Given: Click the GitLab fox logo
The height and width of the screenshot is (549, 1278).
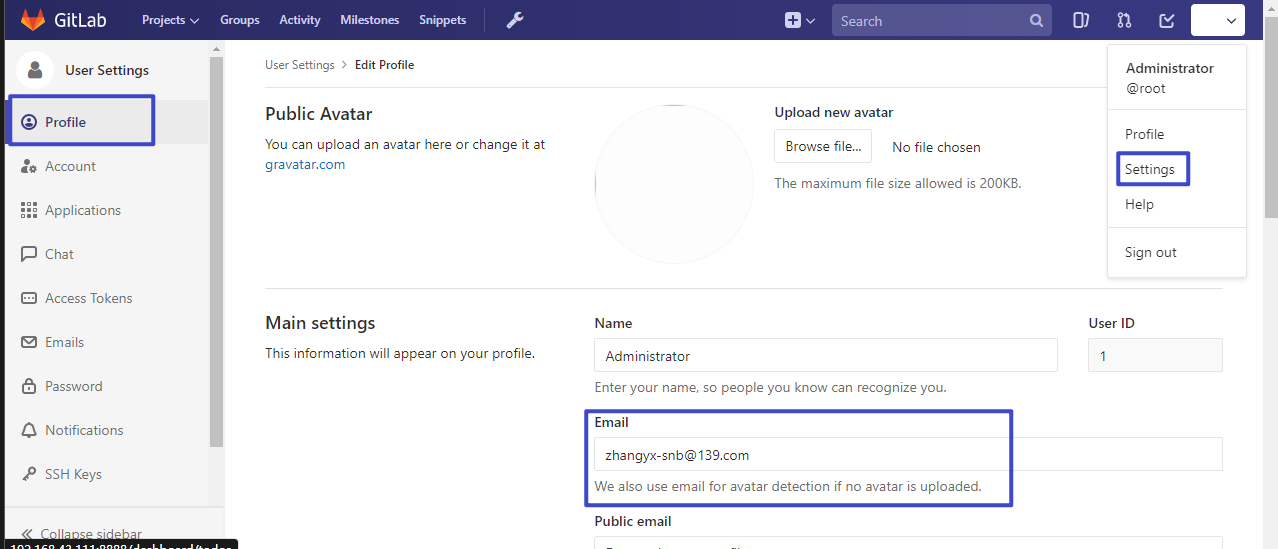Looking at the screenshot, I should [33, 20].
